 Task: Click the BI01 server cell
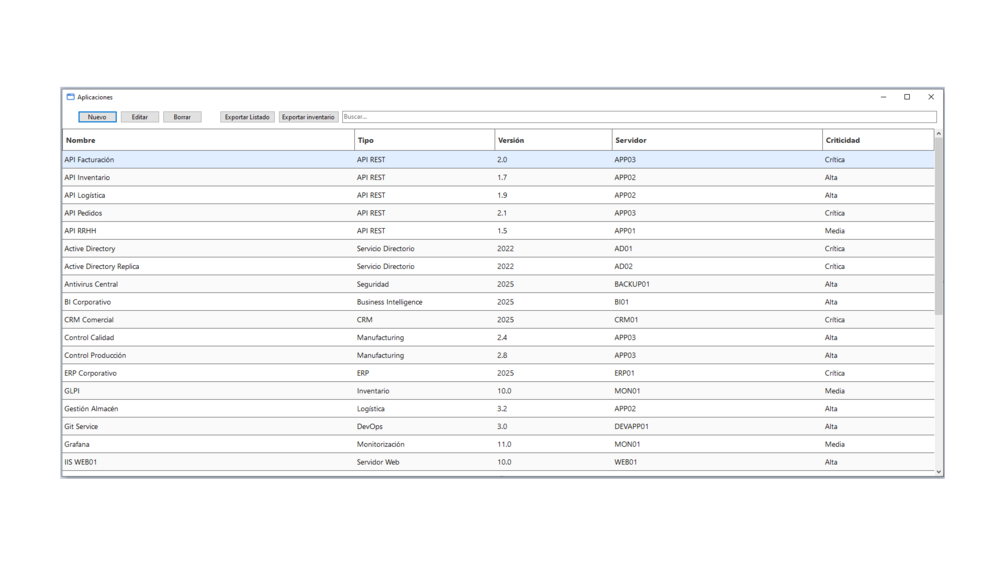coord(622,302)
